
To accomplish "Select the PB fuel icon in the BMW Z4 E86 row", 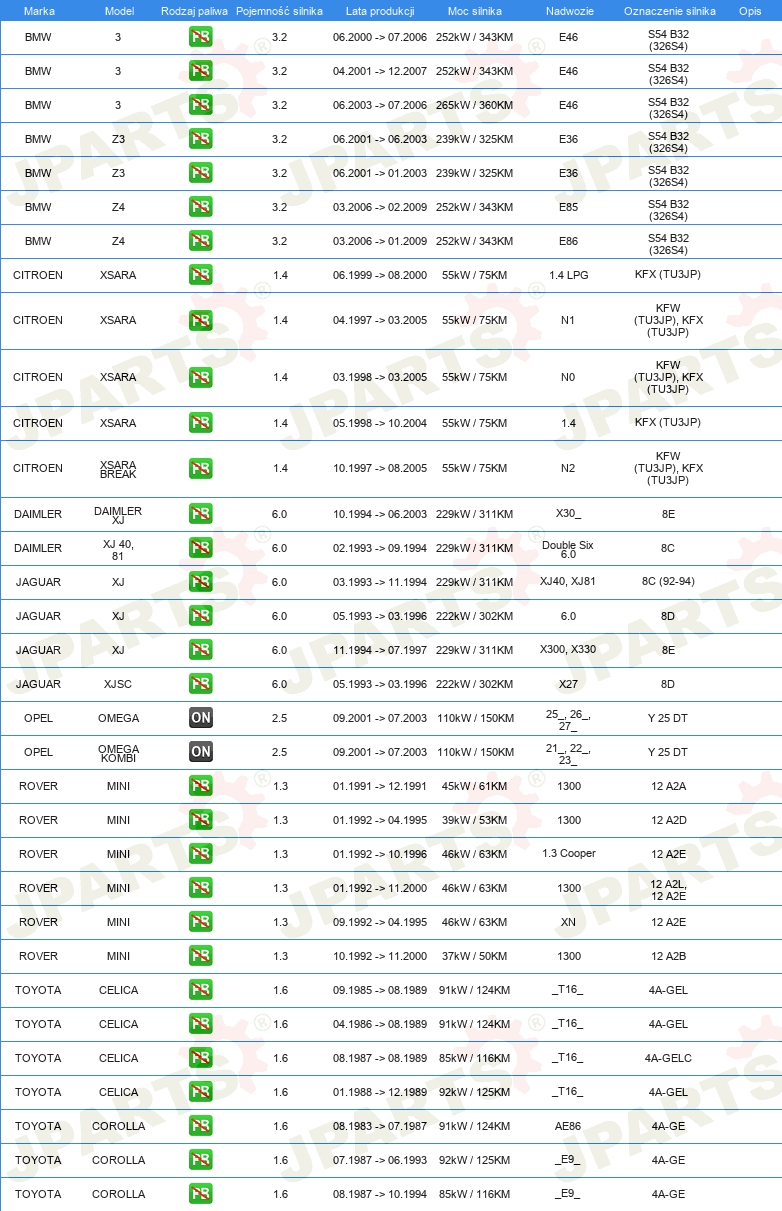I will (200, 242).
